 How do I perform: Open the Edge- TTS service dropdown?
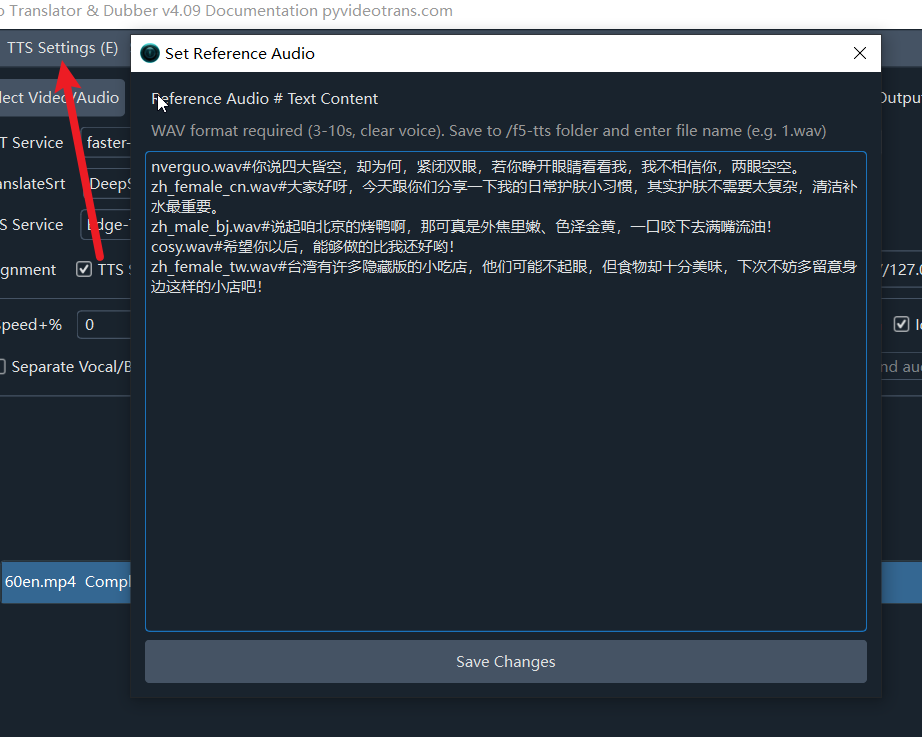click(x=106, y=225)
